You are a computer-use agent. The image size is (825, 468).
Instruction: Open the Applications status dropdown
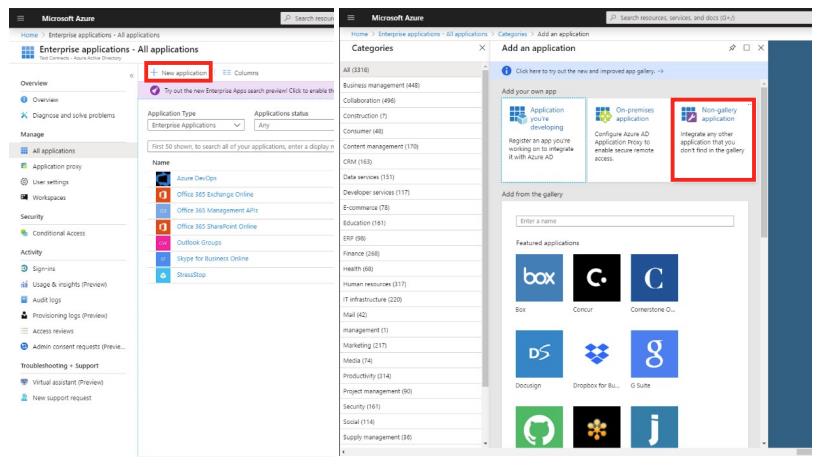click(292, 126)
